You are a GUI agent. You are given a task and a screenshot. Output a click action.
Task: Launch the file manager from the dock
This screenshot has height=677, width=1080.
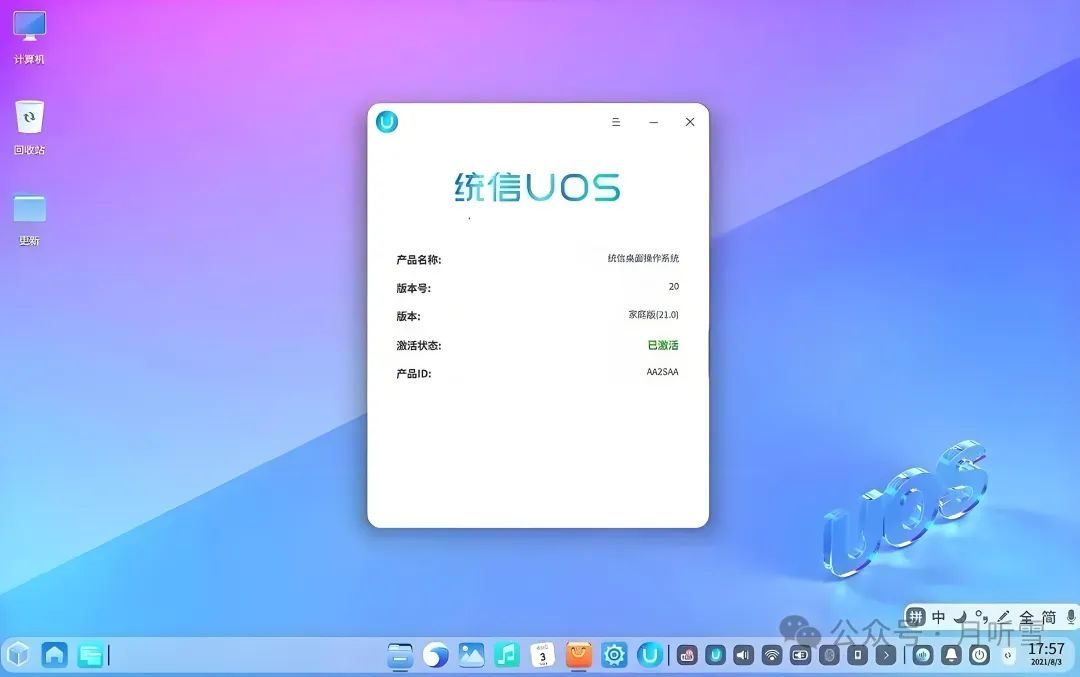point(400,655)
